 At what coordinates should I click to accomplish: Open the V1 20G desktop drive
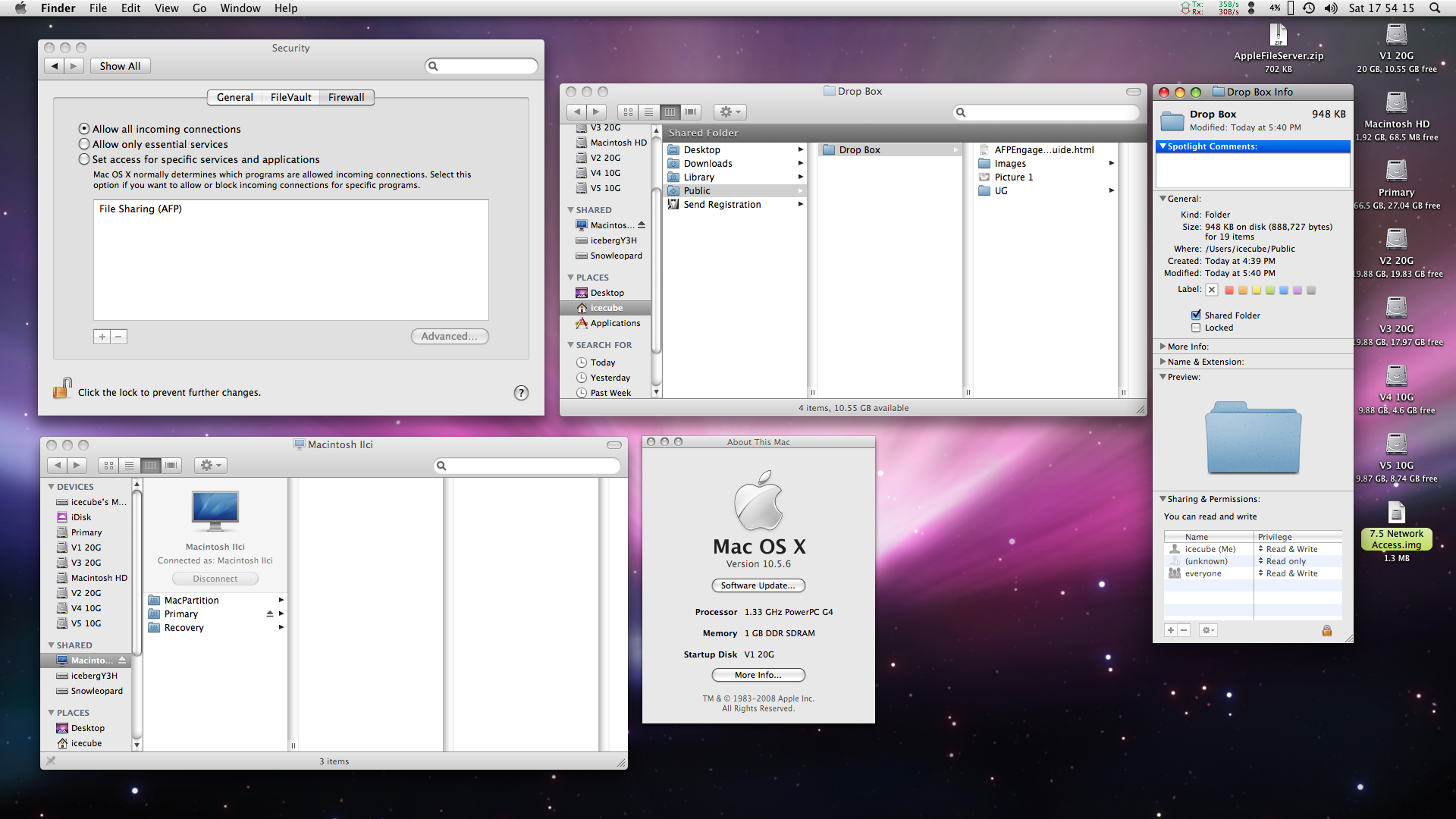pos(1396,35)
